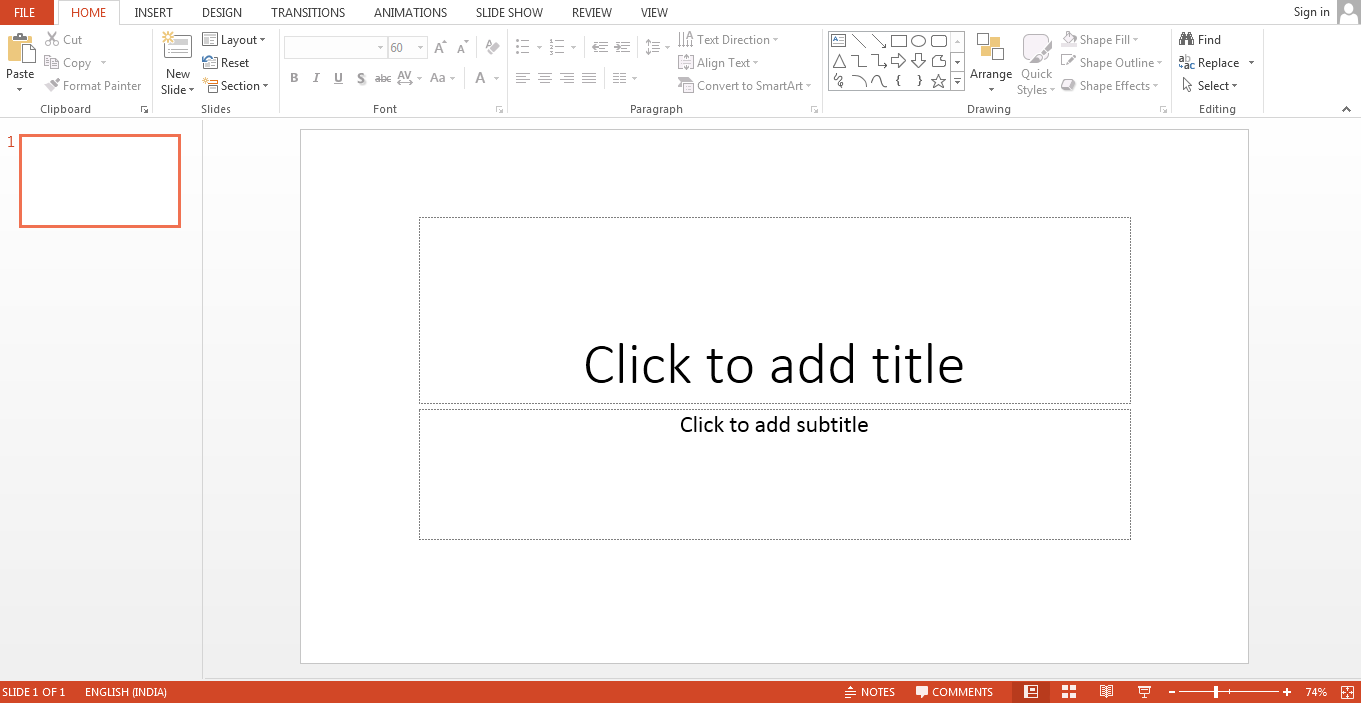Viewport: 1361px width, 703px height.
Task: Open the Notes pane
Action: [x=870, y=691]
